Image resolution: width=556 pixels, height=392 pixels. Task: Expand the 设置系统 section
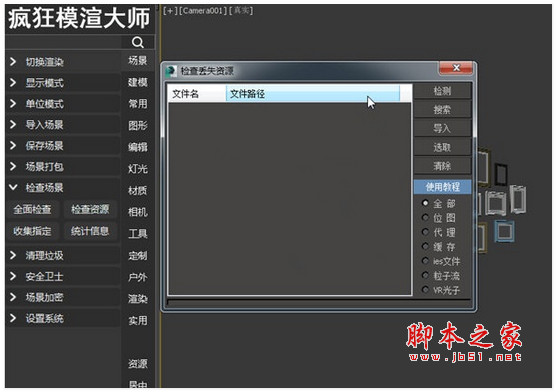63,318
